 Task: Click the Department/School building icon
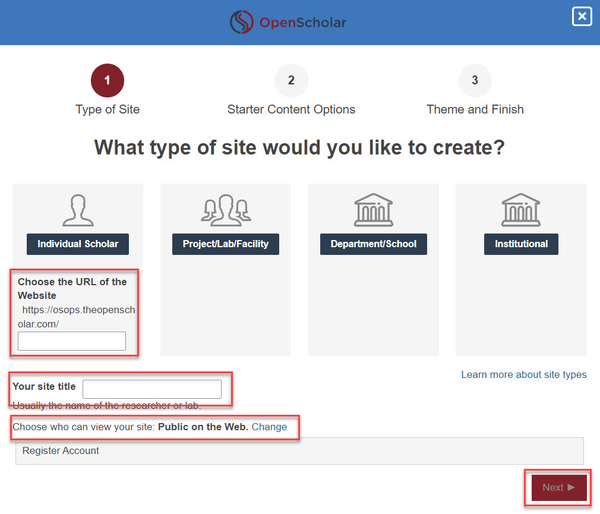point(373,210)
